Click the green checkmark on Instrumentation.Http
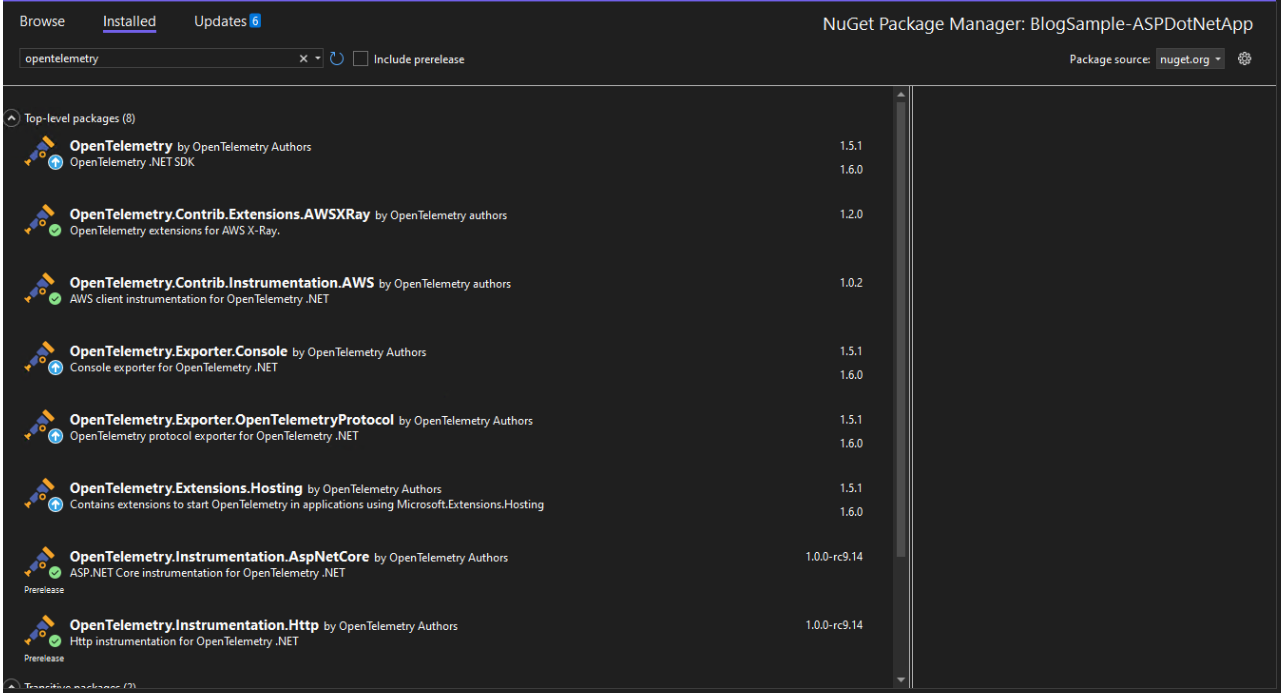This screenshot has height=693, width=1281. 56,642
